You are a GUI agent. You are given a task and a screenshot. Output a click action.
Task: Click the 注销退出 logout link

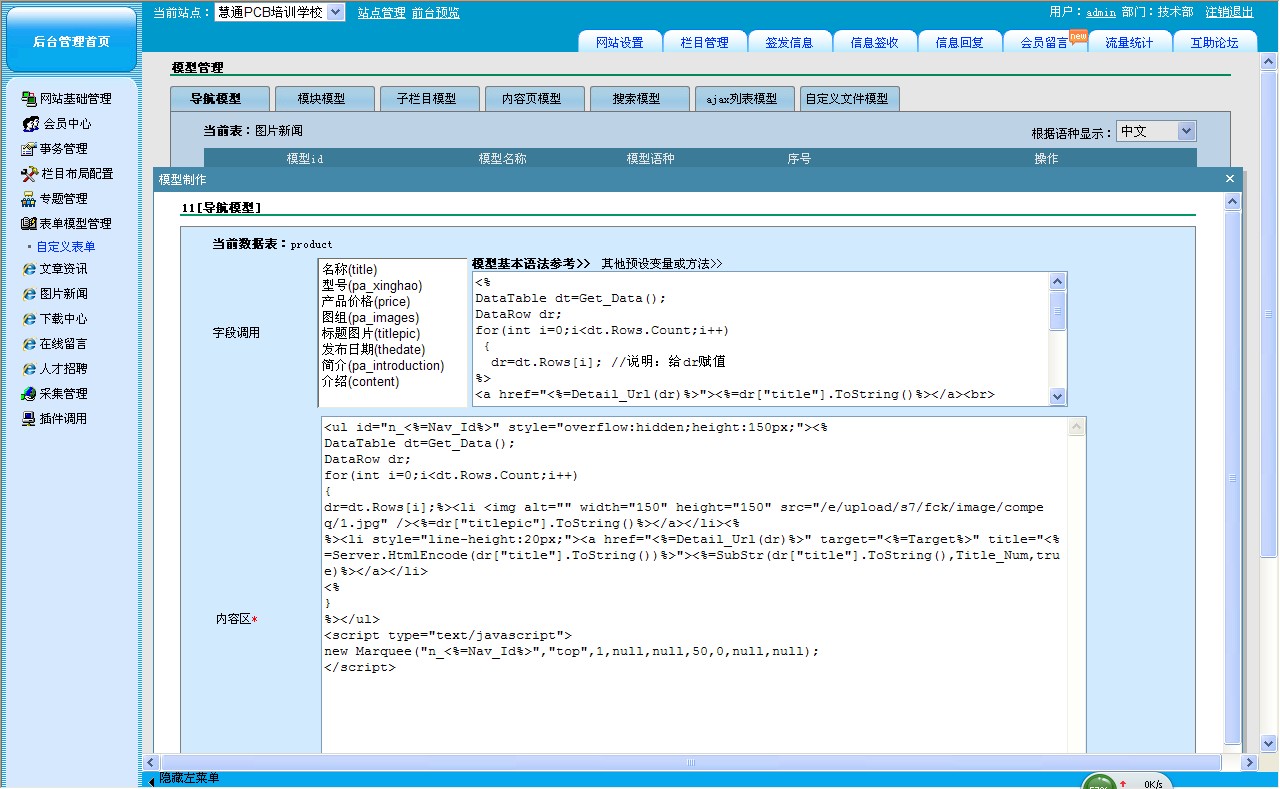[x=1229, y=12]
